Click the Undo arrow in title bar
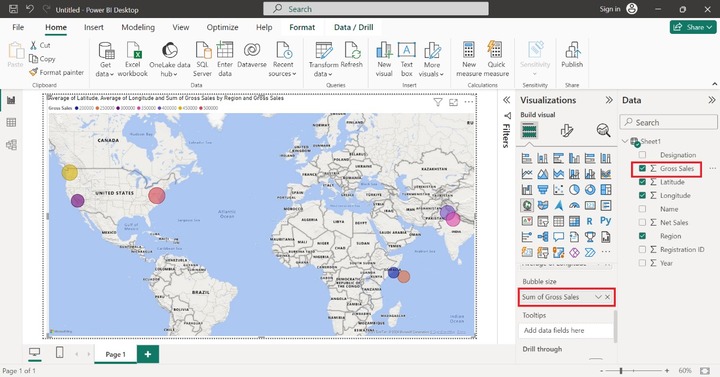 pos(30,9)
